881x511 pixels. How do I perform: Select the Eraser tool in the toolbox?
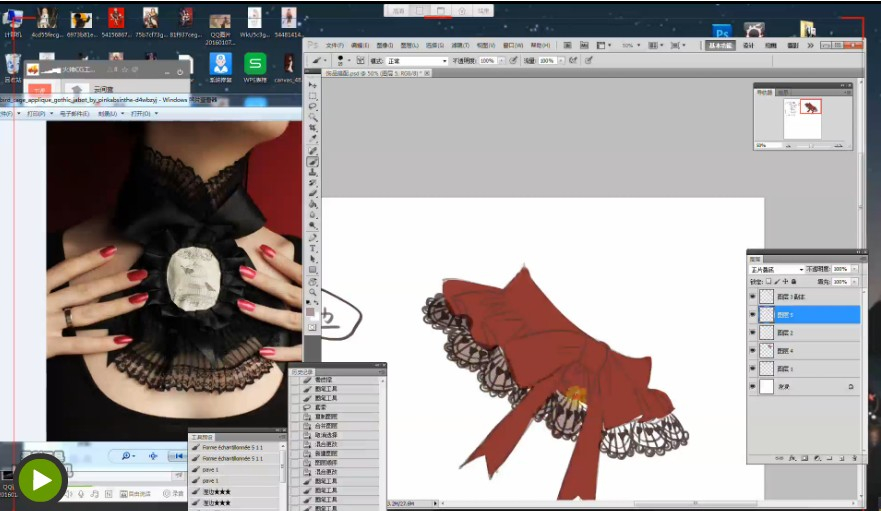[312, 194]
